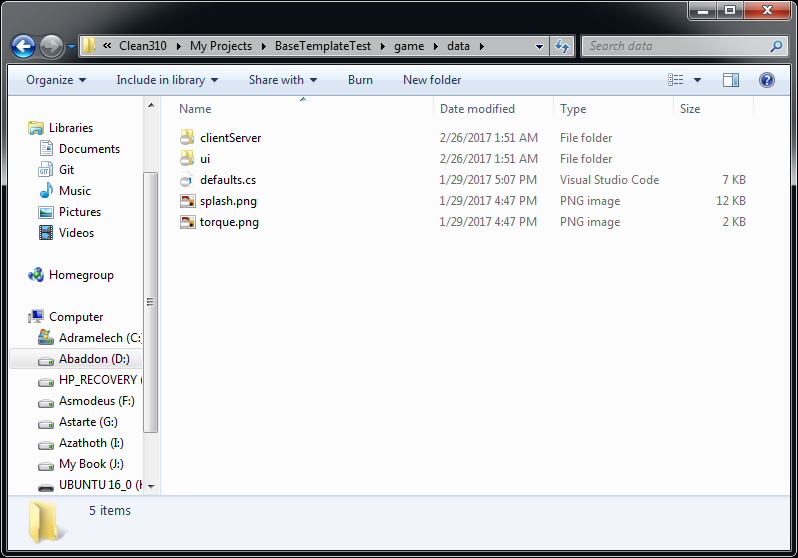Open the view options dropdown arrow
The width and height of the screenshot is (798, 558).
697,80
